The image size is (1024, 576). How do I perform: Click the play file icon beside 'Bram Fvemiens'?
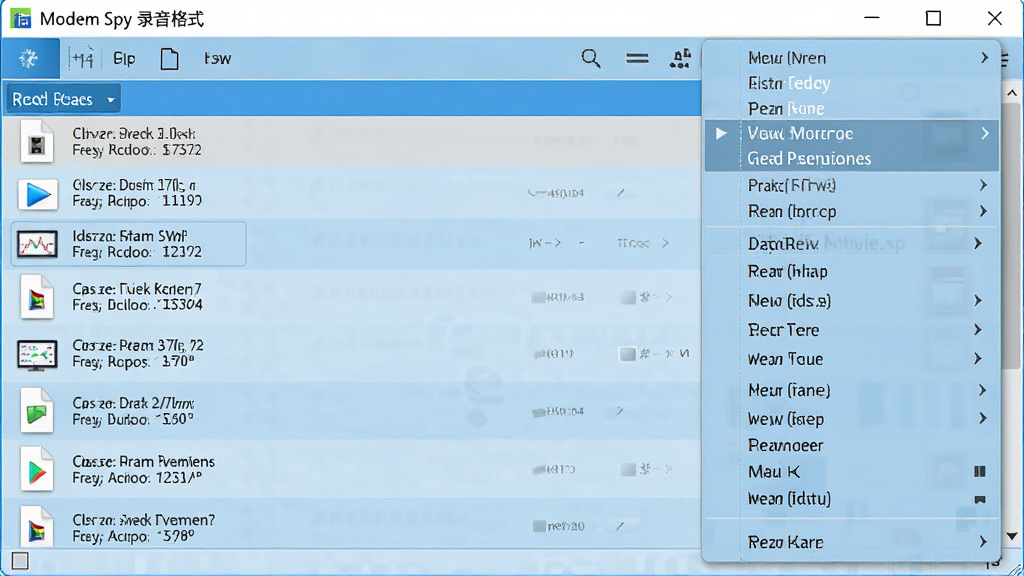click(x=37, y=469)
